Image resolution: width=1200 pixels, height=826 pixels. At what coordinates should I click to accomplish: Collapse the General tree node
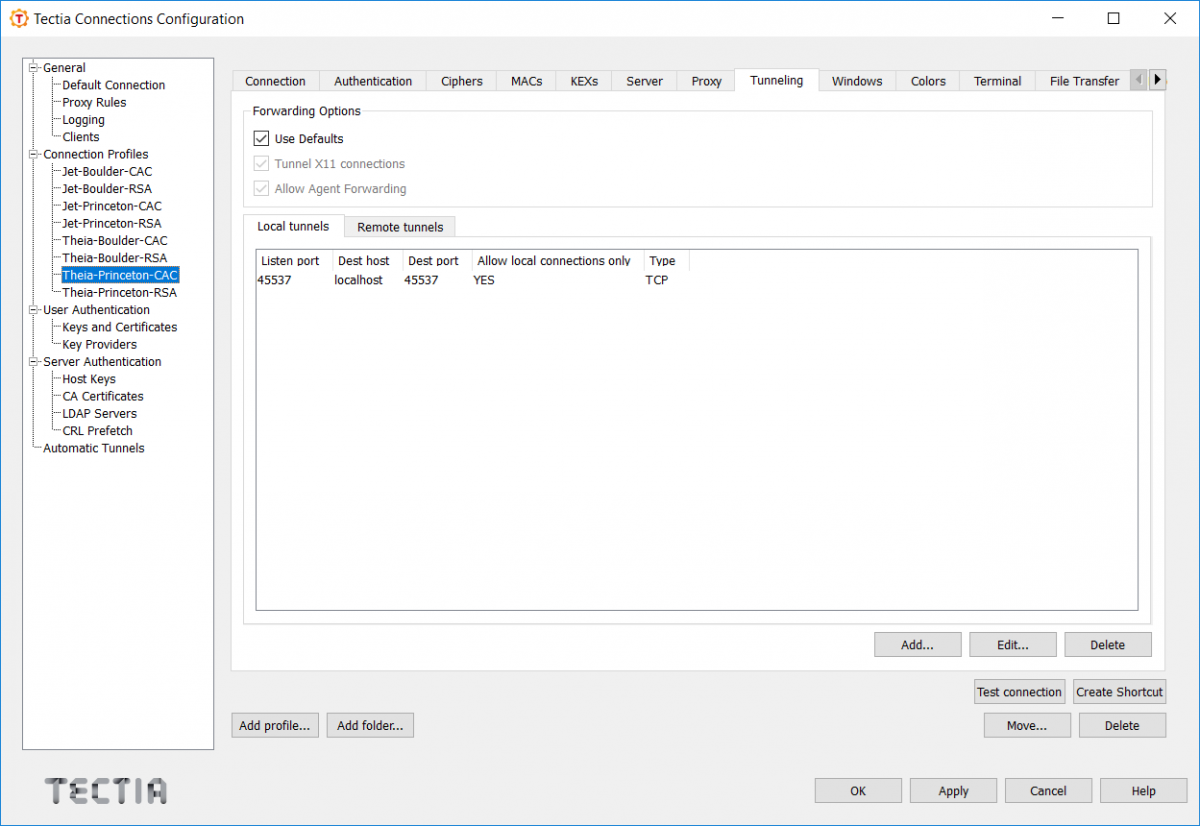pyautogui.click(x=33, y=68)
